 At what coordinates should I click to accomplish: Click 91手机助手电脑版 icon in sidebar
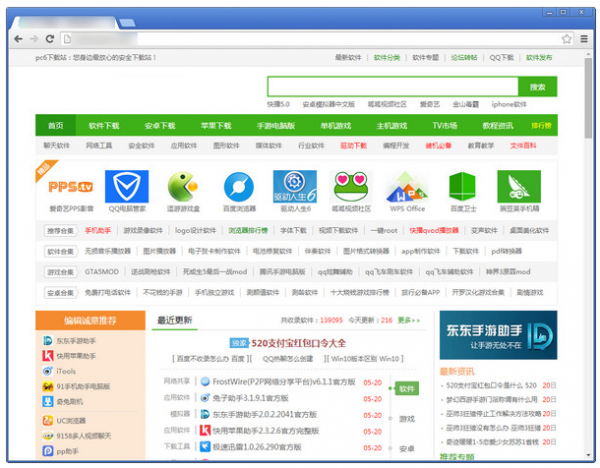point(47,386)
